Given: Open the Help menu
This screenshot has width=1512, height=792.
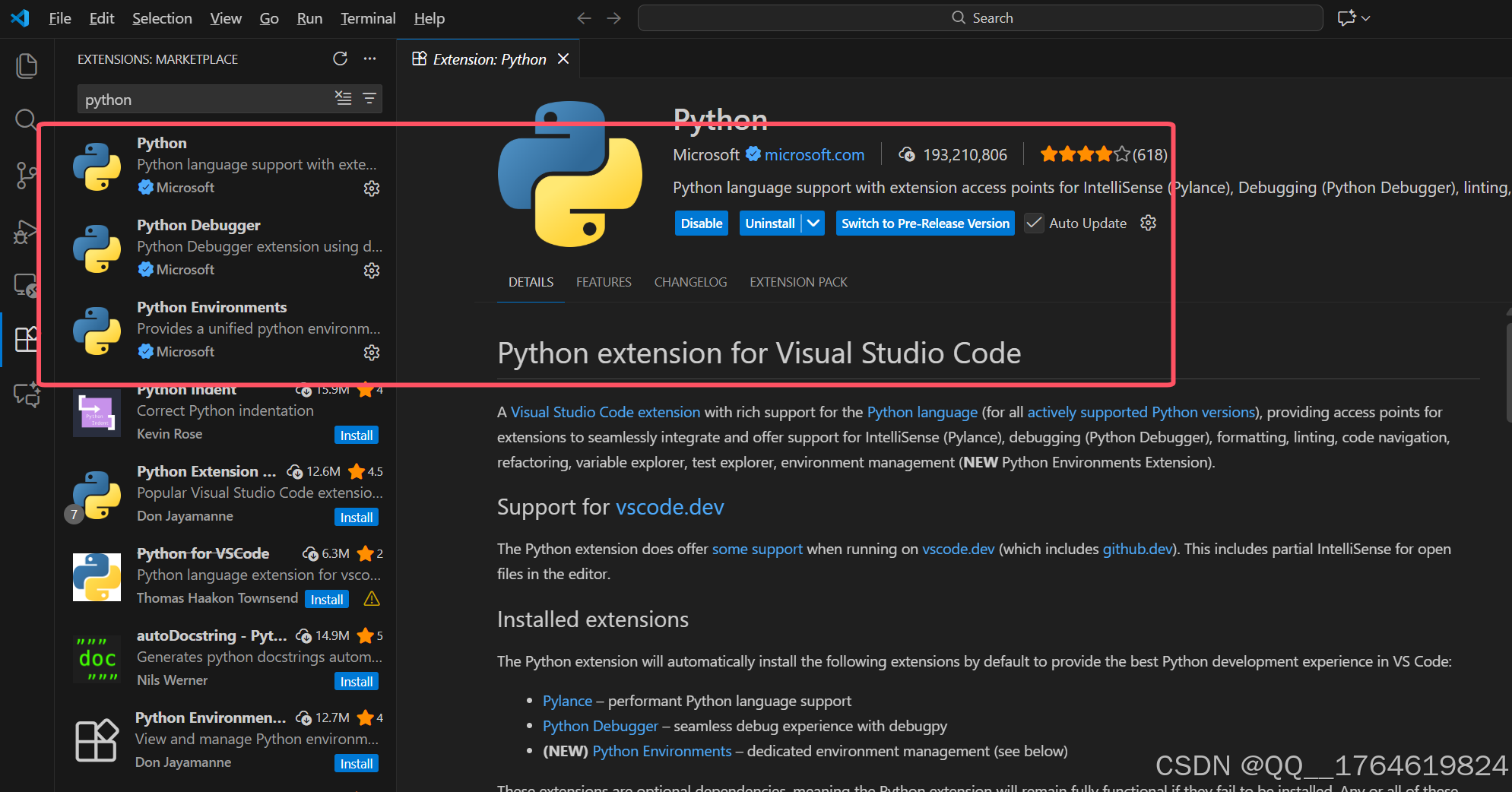Looking at the screenshot, I should (x=430, y=18).
